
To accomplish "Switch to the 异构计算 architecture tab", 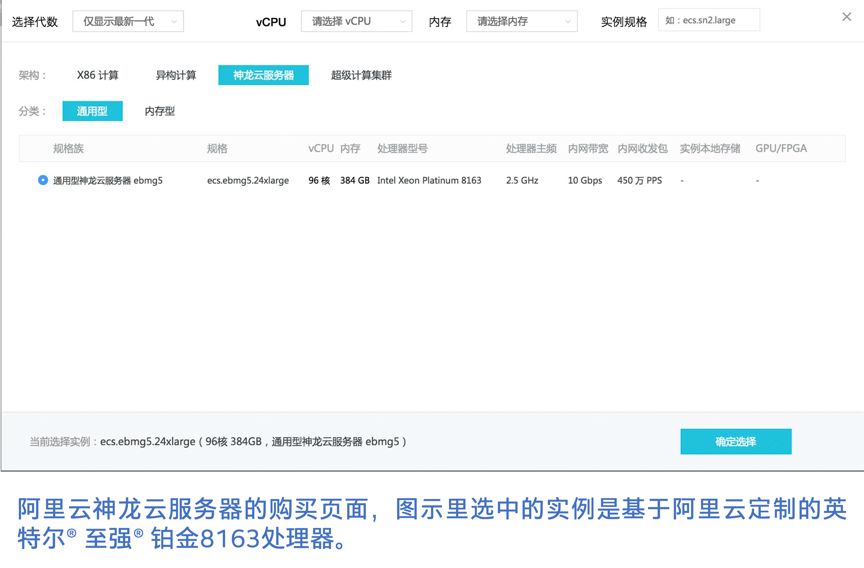I will coord(176,75).
